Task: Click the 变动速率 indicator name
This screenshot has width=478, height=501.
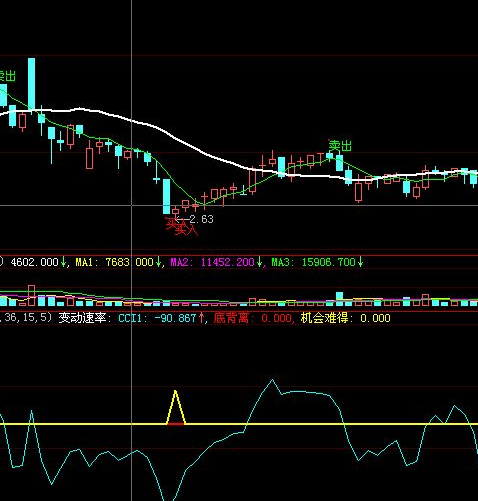Action: point(82,318)
